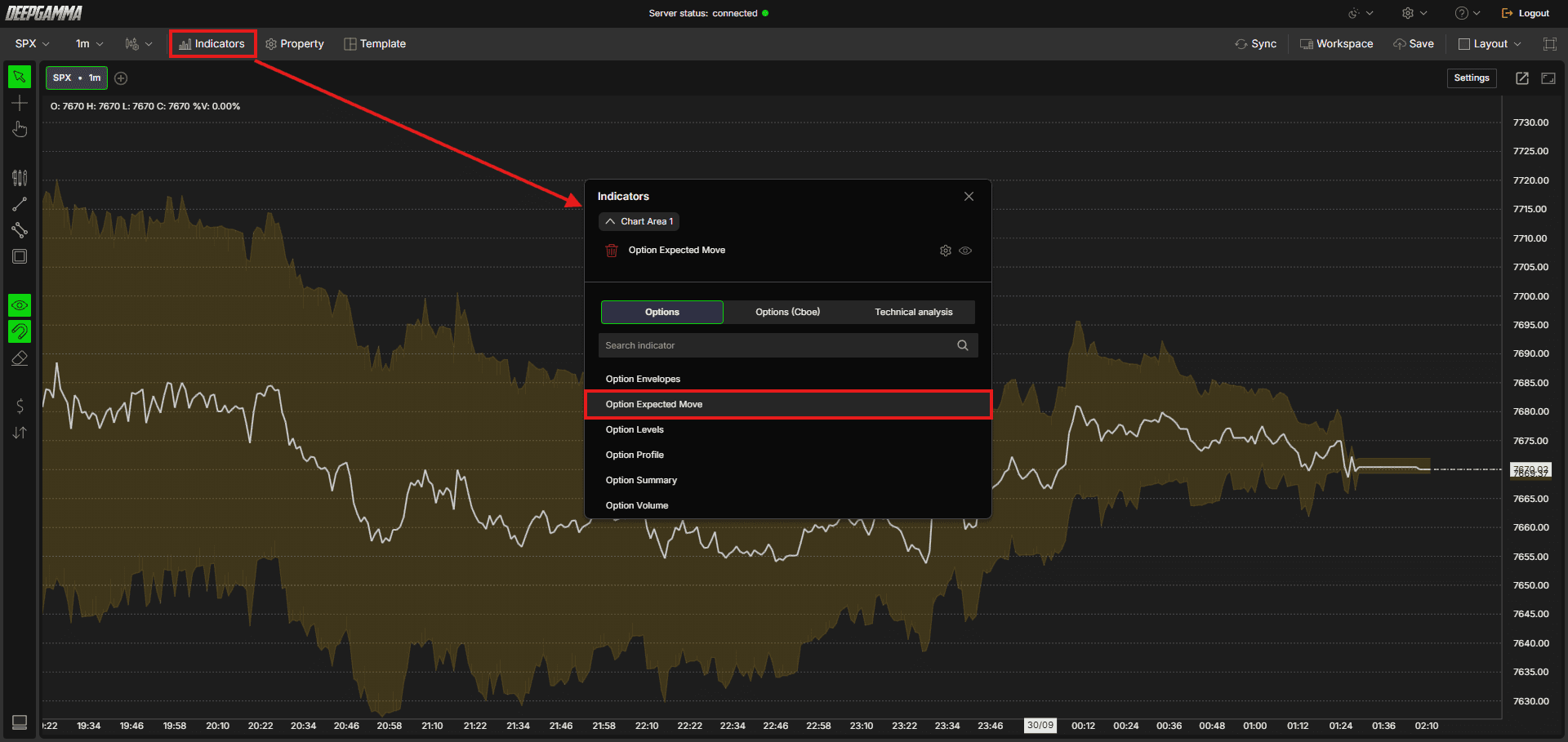Click the Indicators toolbar button
This screenshot has width=1568, height=742.
point(212,44)
